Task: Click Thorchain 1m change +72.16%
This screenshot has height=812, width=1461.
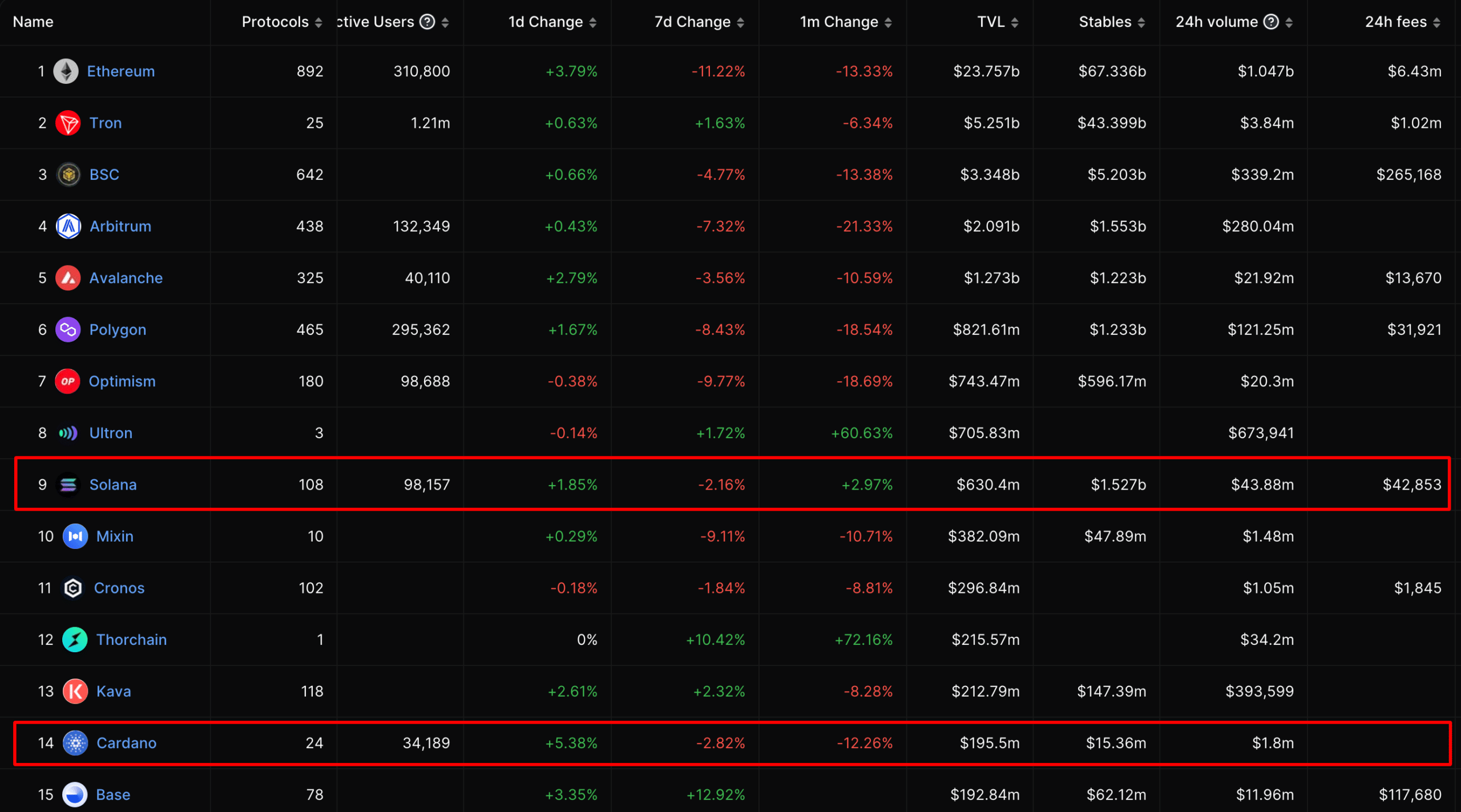Action: pos(863,640)
